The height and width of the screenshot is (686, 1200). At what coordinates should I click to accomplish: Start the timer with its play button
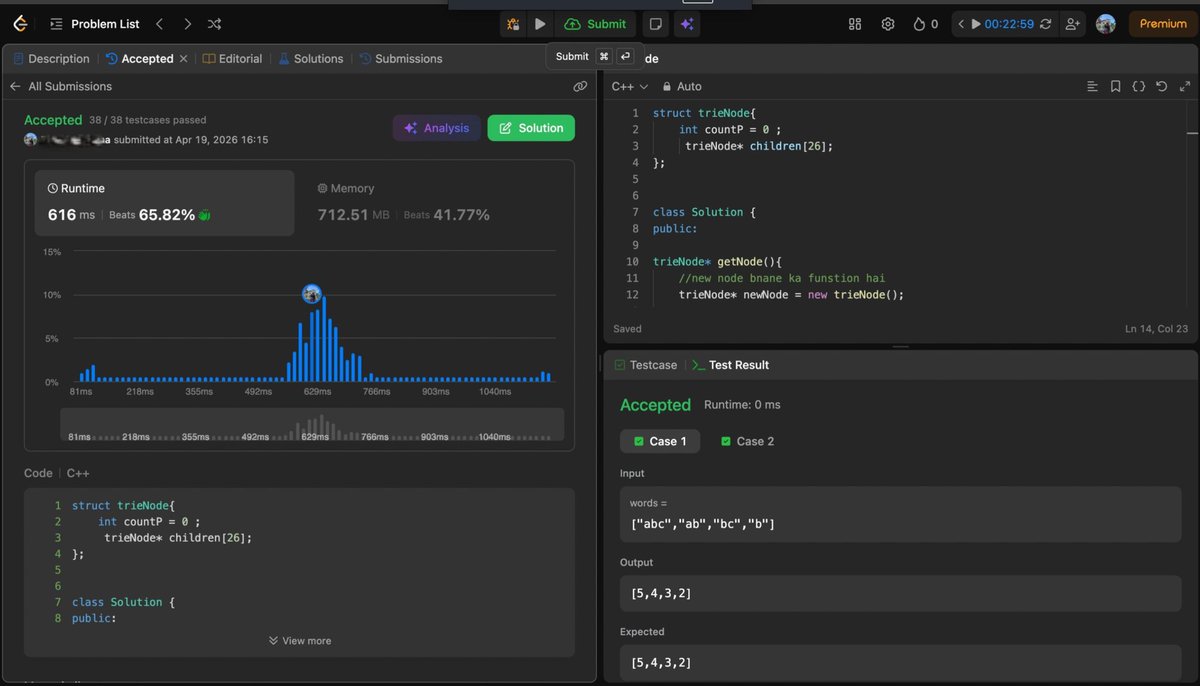(975, 24)
